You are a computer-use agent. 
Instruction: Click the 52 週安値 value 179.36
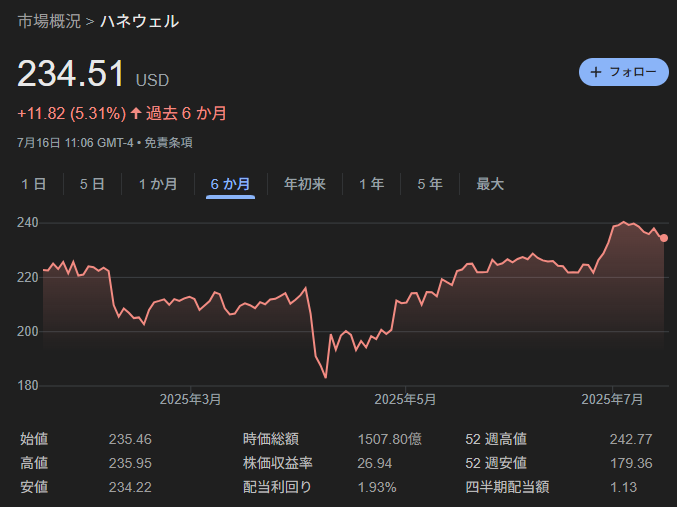[631, 463]
